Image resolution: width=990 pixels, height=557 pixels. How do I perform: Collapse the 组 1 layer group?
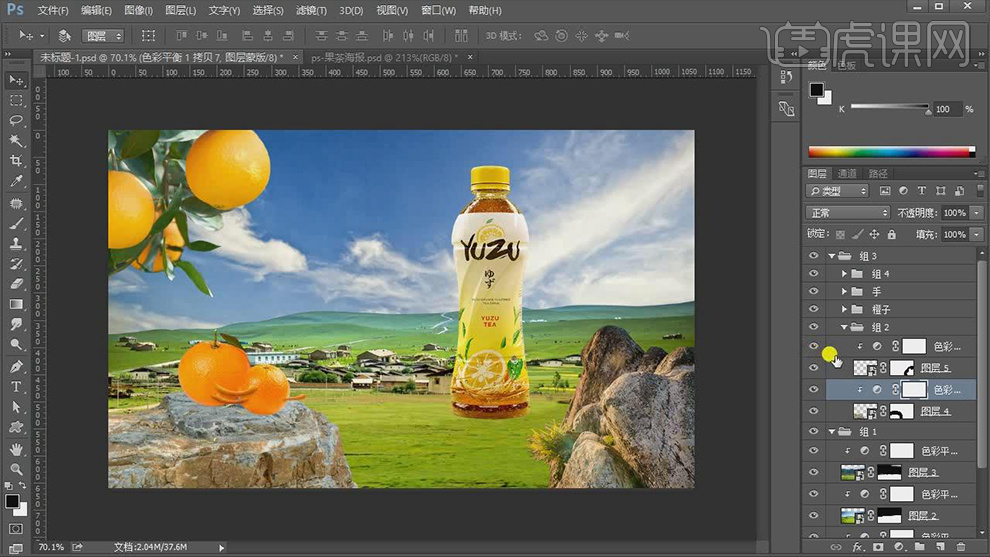(x=832, y=431)
